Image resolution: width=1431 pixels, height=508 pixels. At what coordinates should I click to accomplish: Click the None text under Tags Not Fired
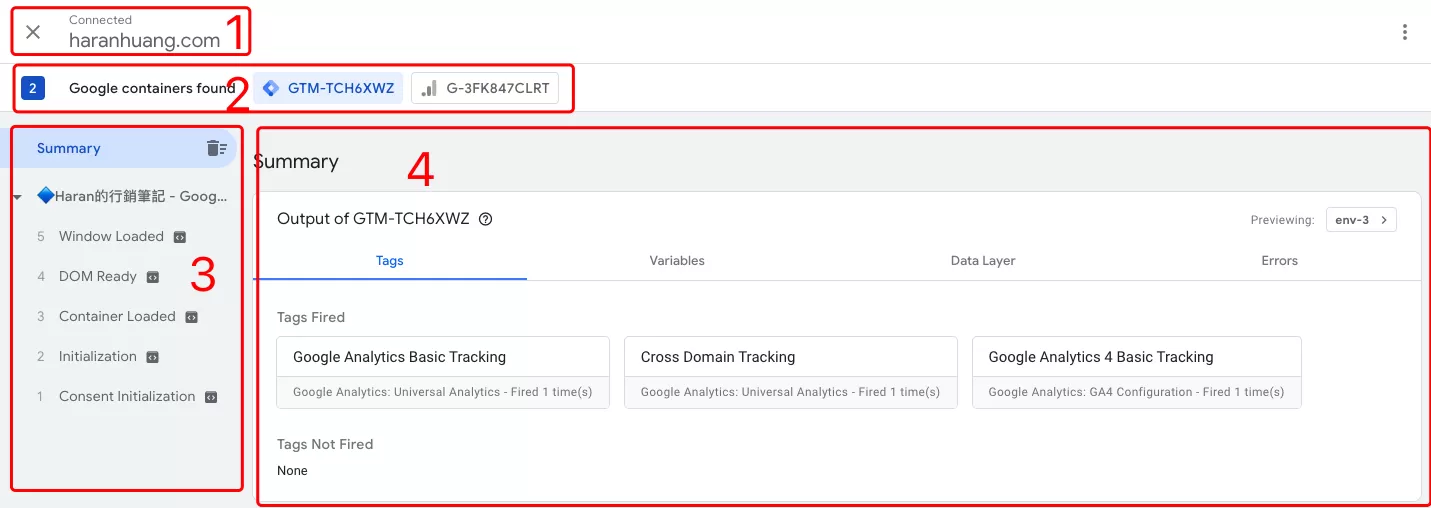pyautogui.click(x=292, y=470)
